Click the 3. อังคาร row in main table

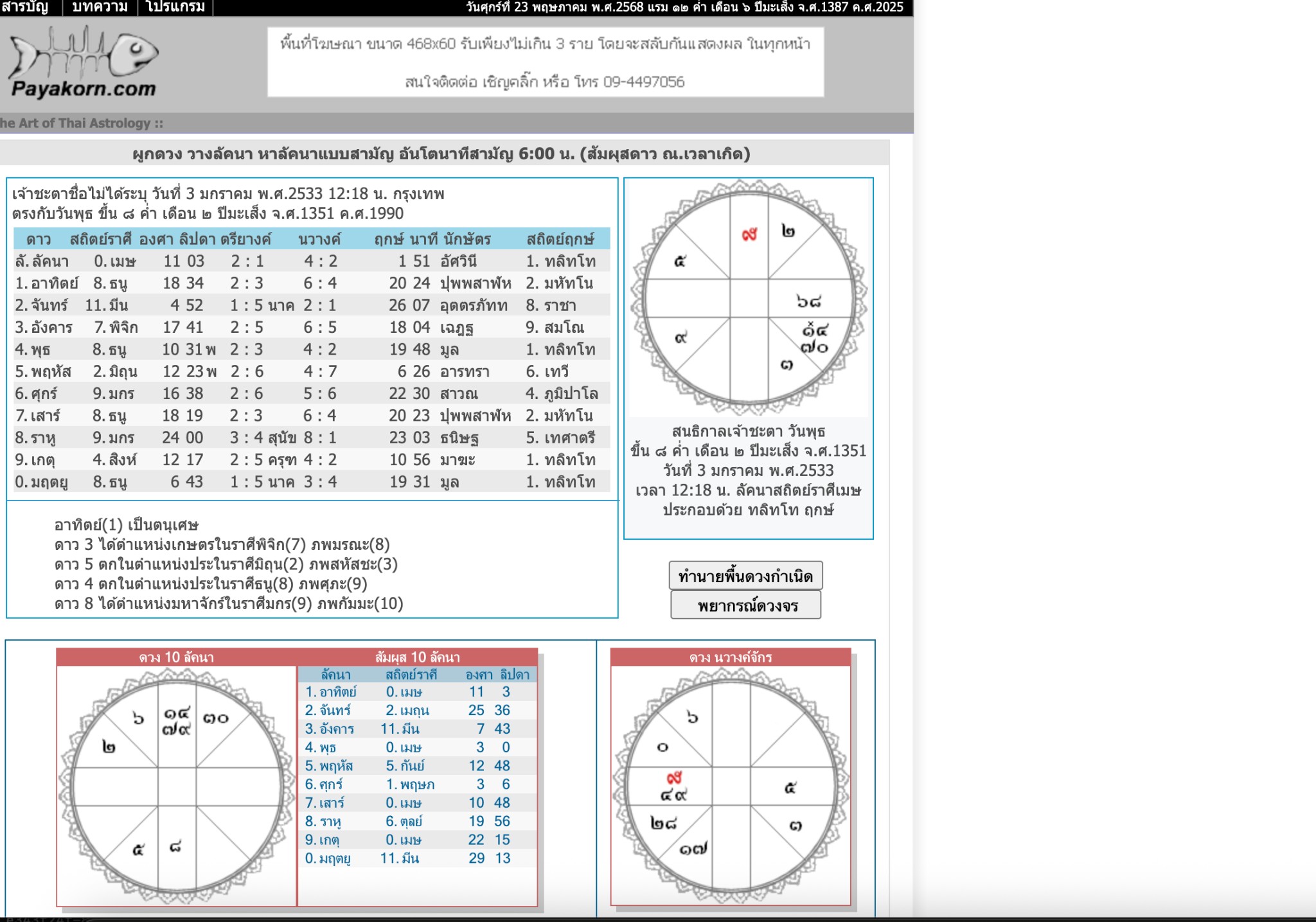click(312, 327)
